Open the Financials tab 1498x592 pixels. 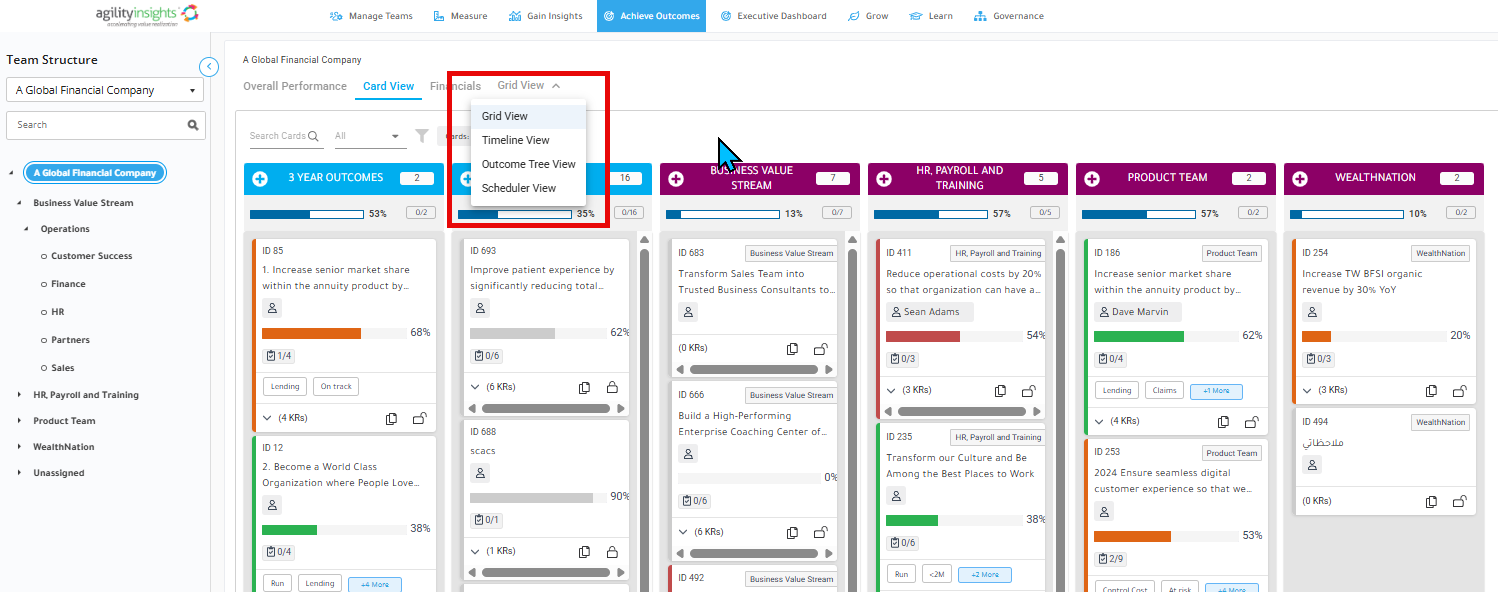click(455, 87)
